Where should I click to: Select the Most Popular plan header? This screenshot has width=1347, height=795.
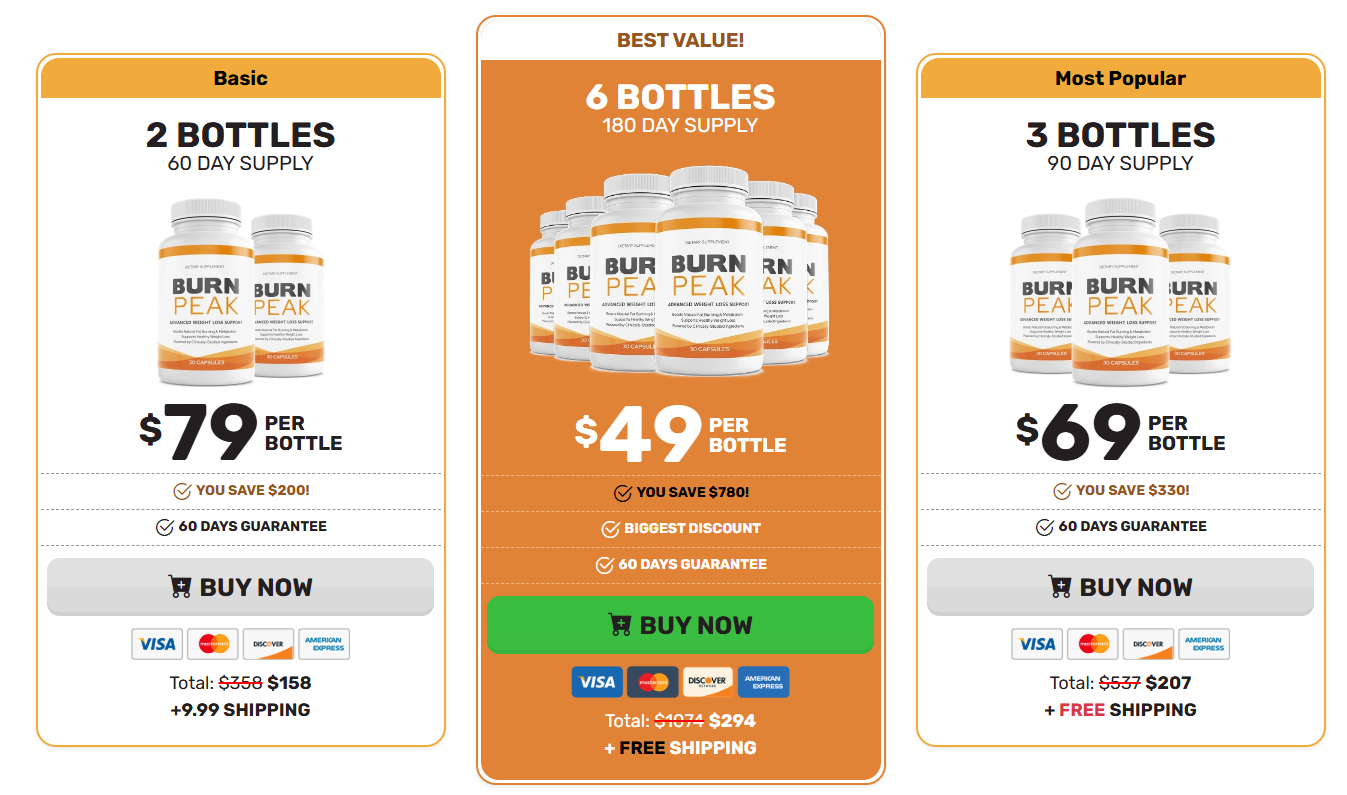point(1121,78)
